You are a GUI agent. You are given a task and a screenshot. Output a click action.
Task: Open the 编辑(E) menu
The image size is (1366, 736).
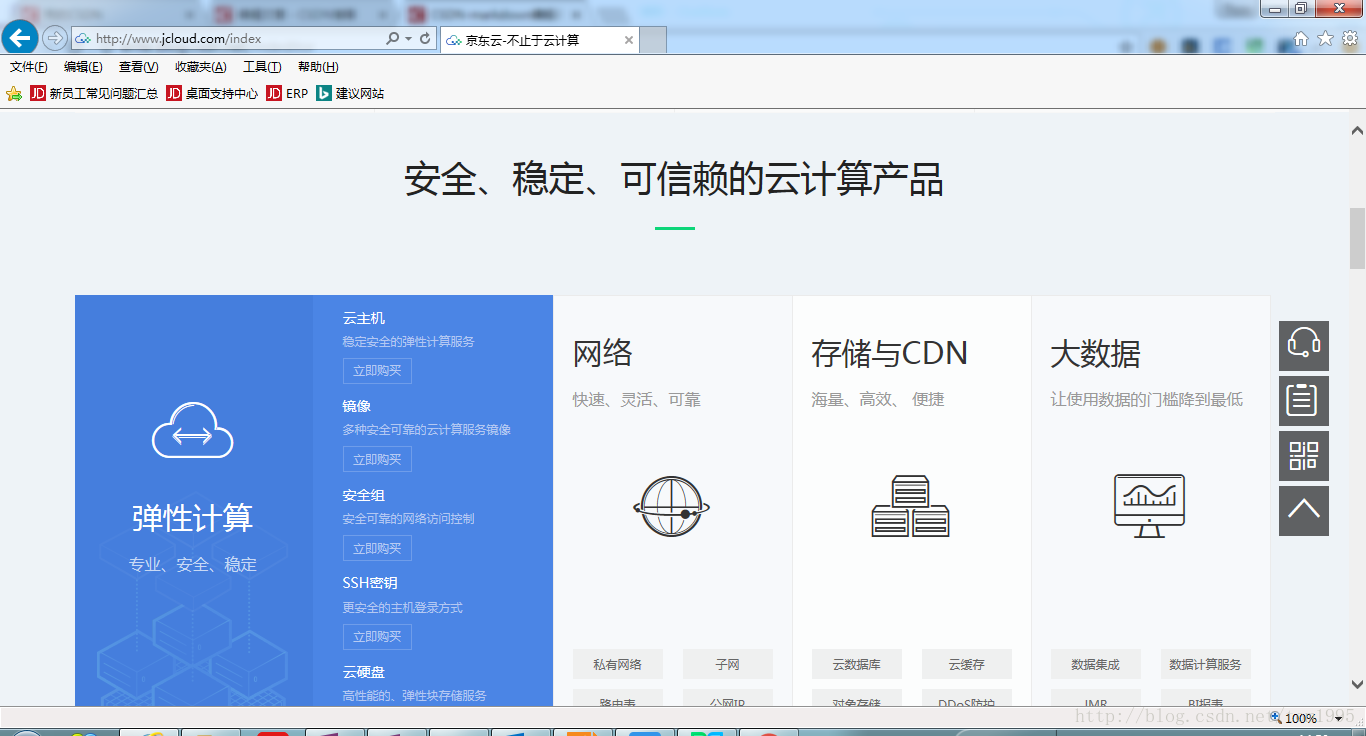coord(83,67)
